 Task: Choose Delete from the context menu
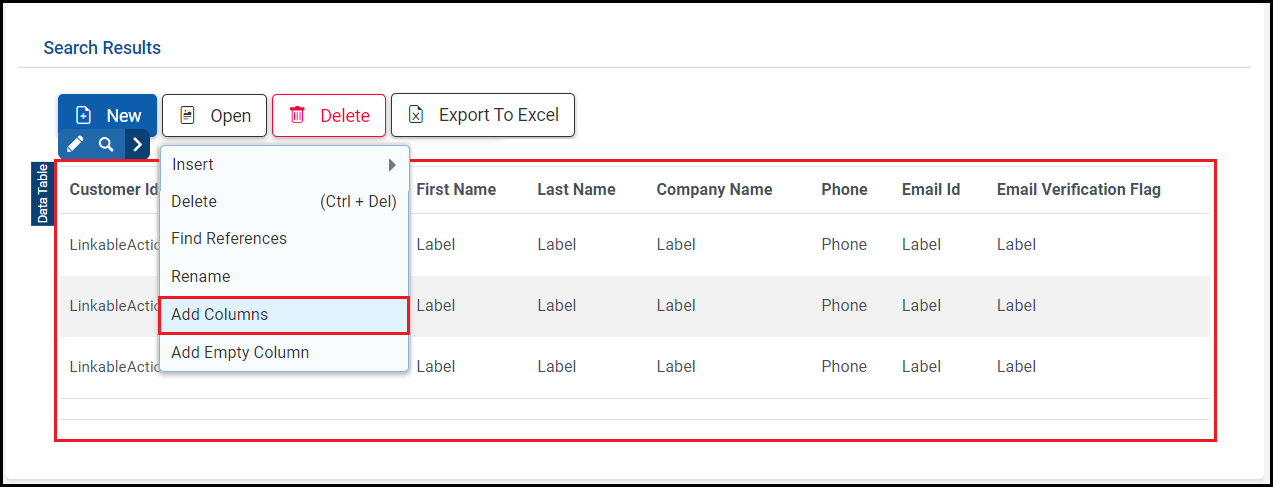284,202
